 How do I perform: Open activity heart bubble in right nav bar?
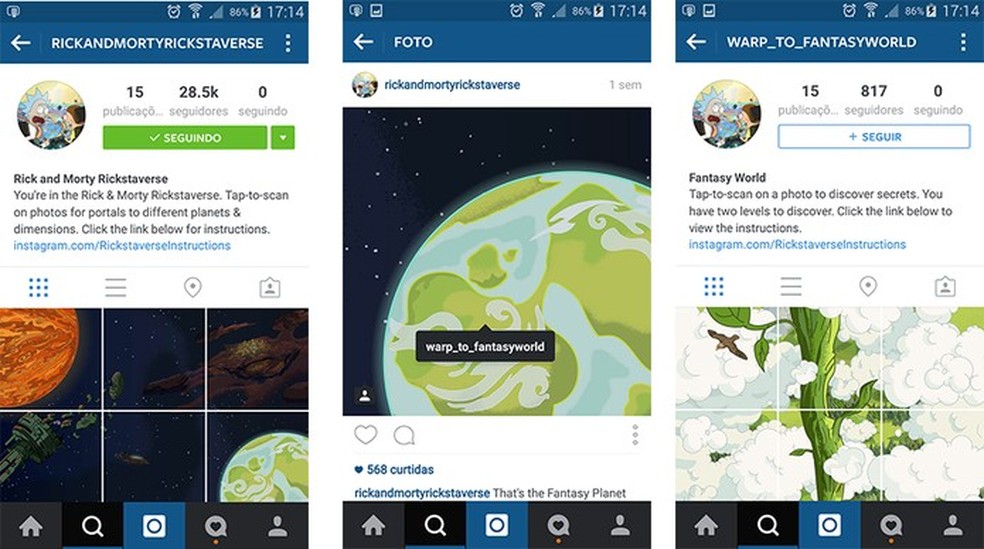pyautogui.click(x=890, y=525)
